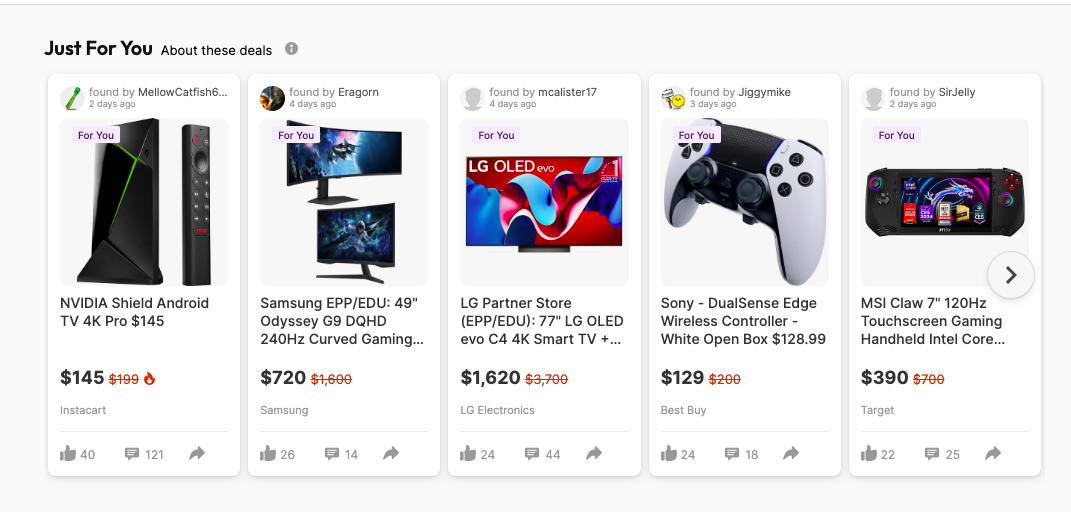View the Samsung Odyssey G9 monitor image
This screenshot has height=512, width=1071.
(344, 202)
